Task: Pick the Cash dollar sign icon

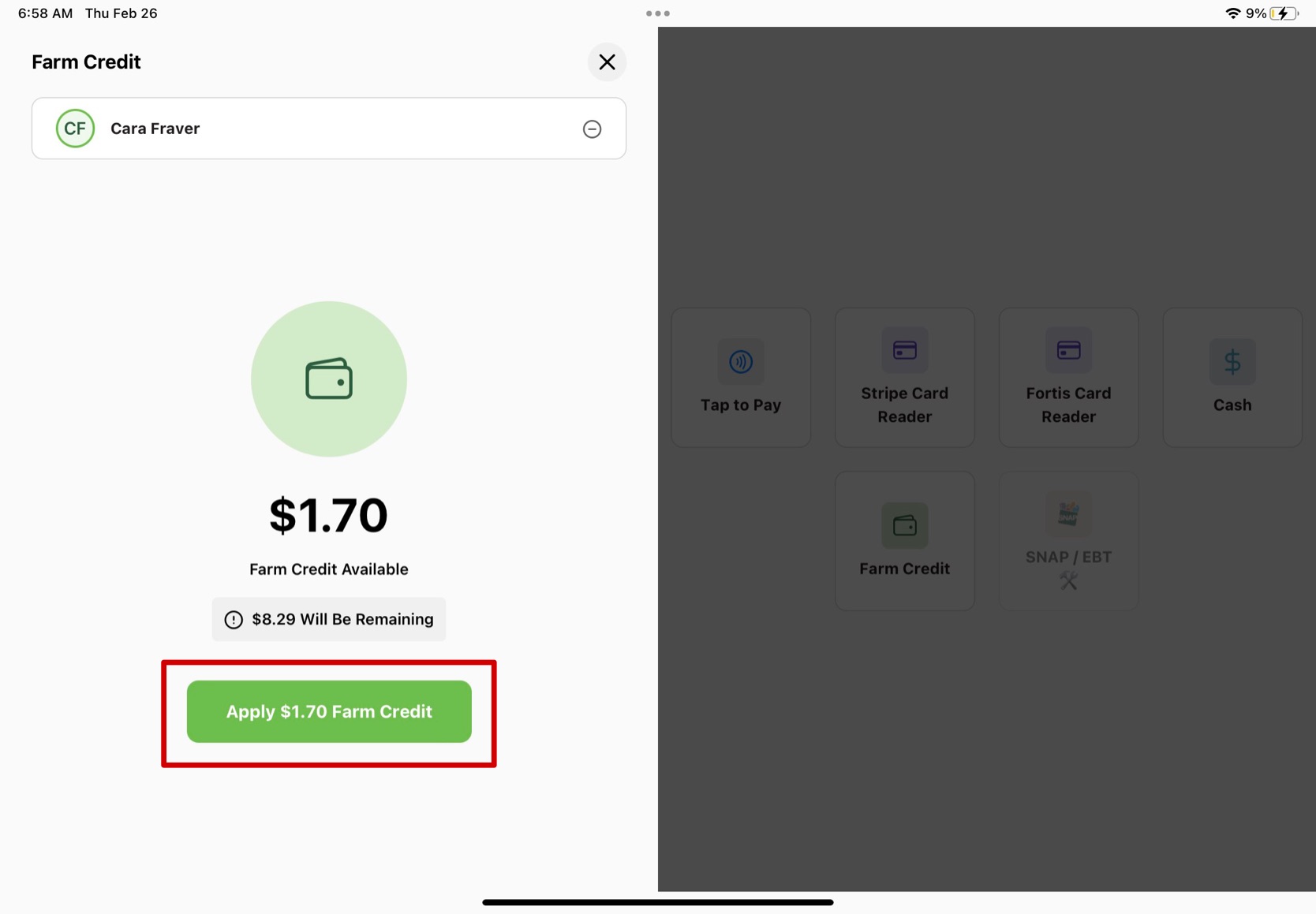Action: 1232,362
